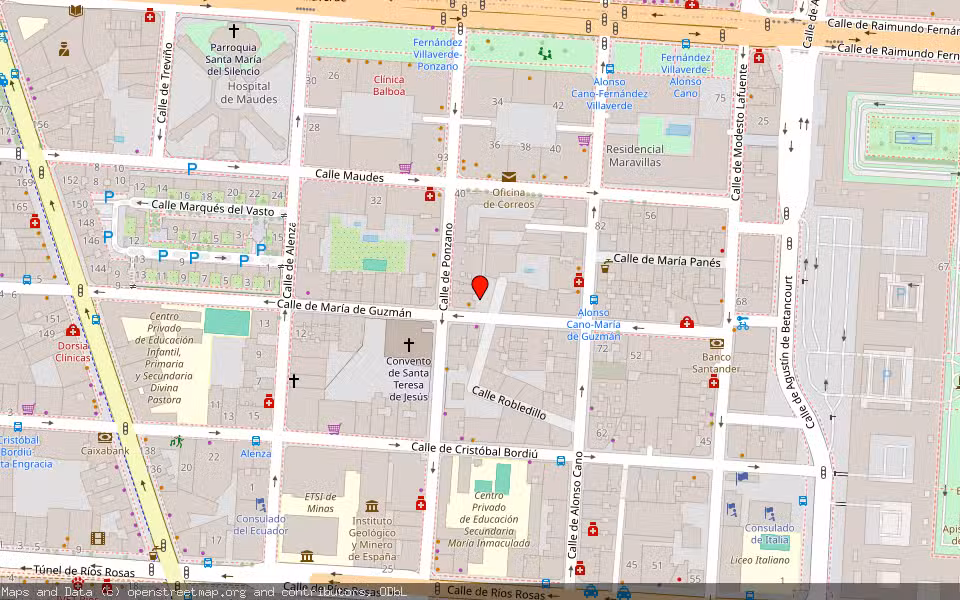Click the ODbL license text in the attribution

coord(393,592)
